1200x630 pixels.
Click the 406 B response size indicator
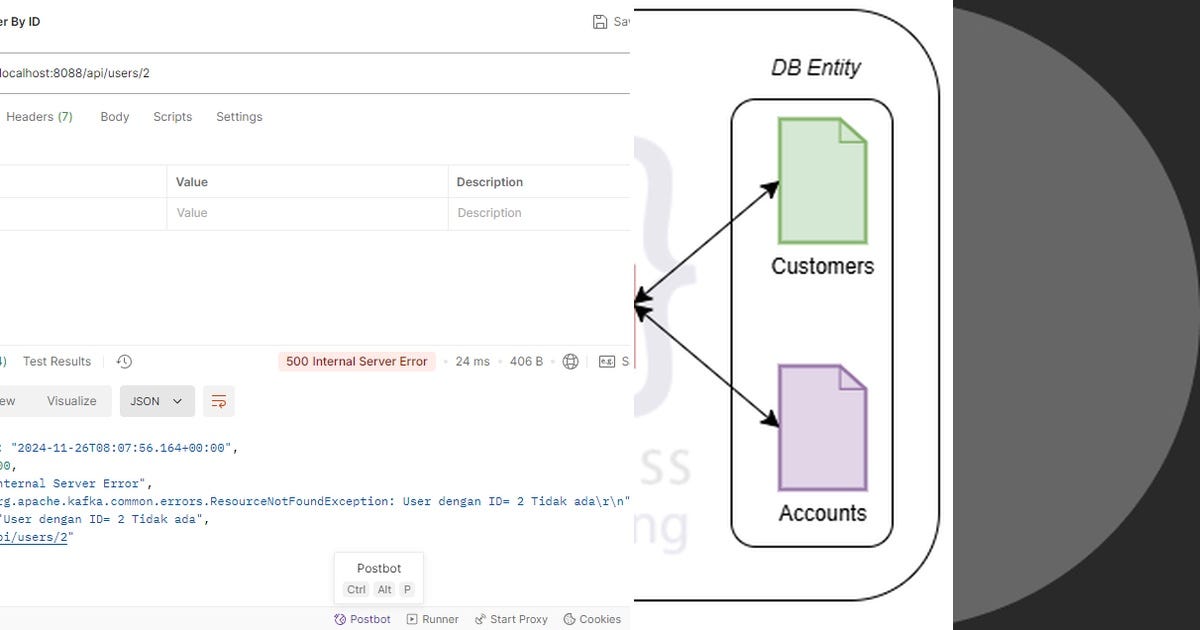525,361
